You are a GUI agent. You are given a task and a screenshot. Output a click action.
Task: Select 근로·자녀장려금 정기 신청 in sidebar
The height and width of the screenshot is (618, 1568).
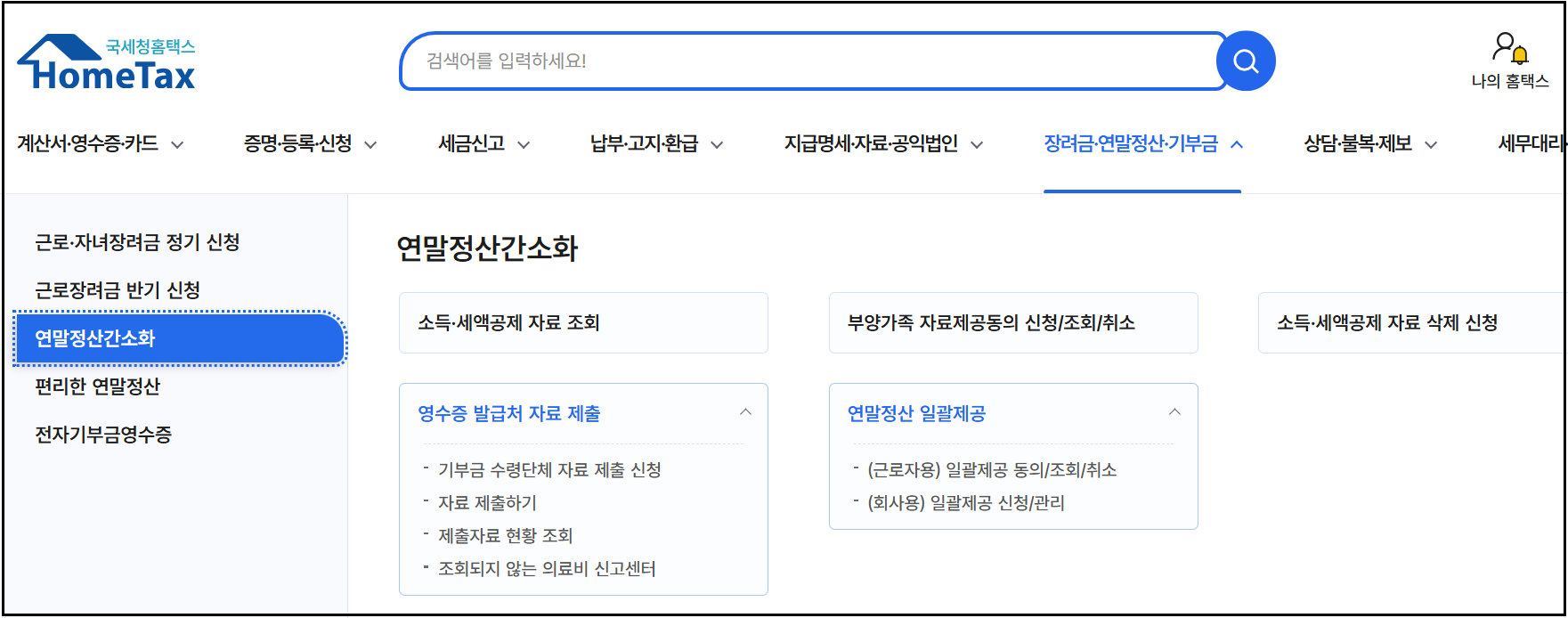pyautogui.click(x=137, y=242)
